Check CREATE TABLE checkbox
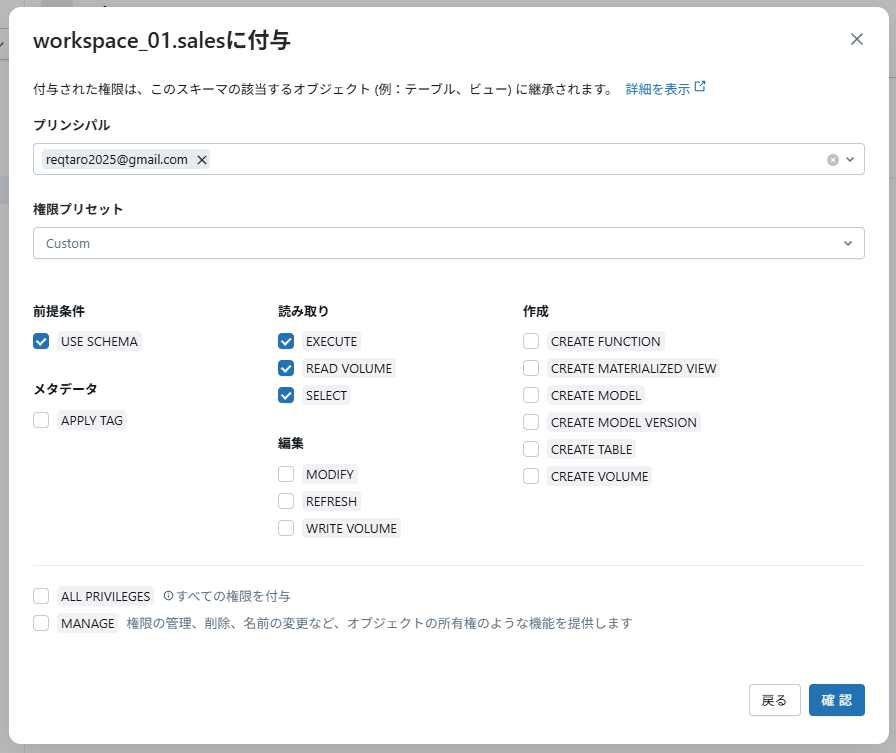Viewport: 896px width, 753px height. tap(531, 449)
